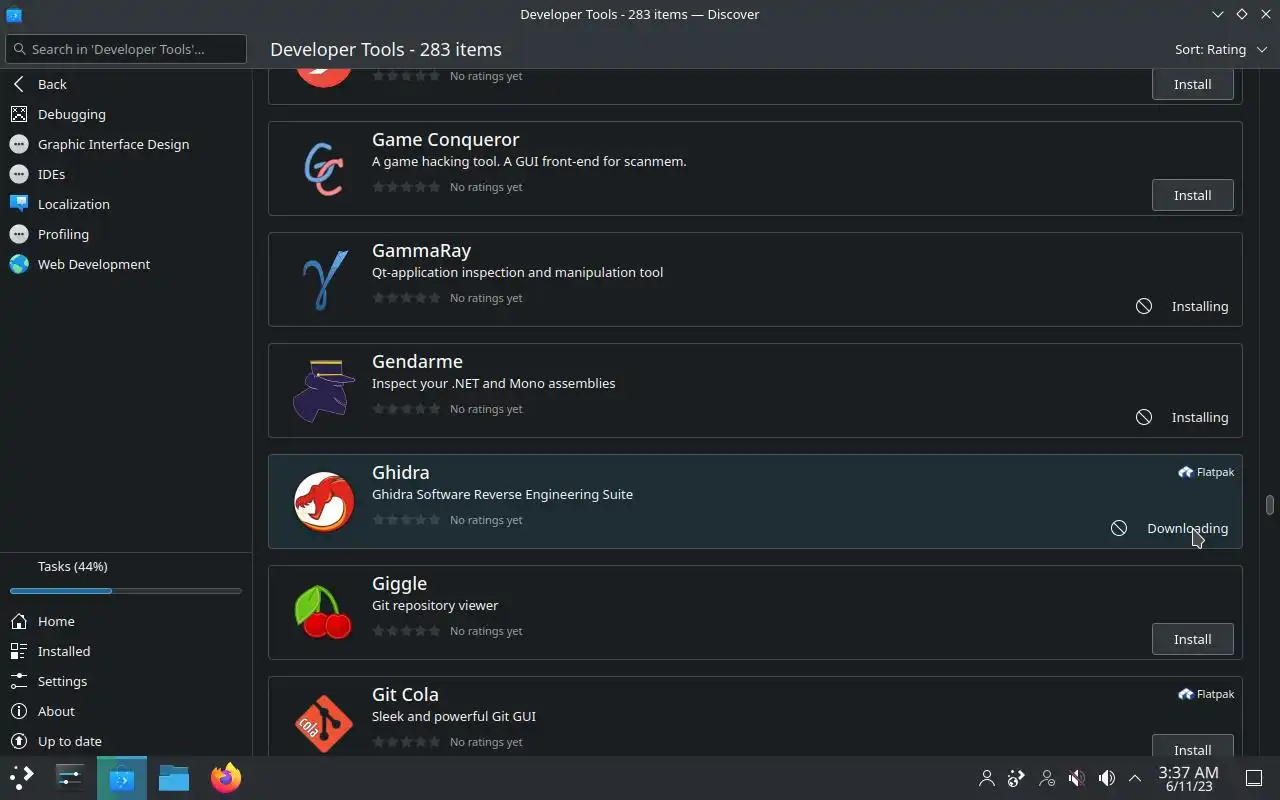Image resolution: width=1280 pixels, height=800 pixels.
Task: Click 'Git repository viewer' description
Action: coord(435,605)
